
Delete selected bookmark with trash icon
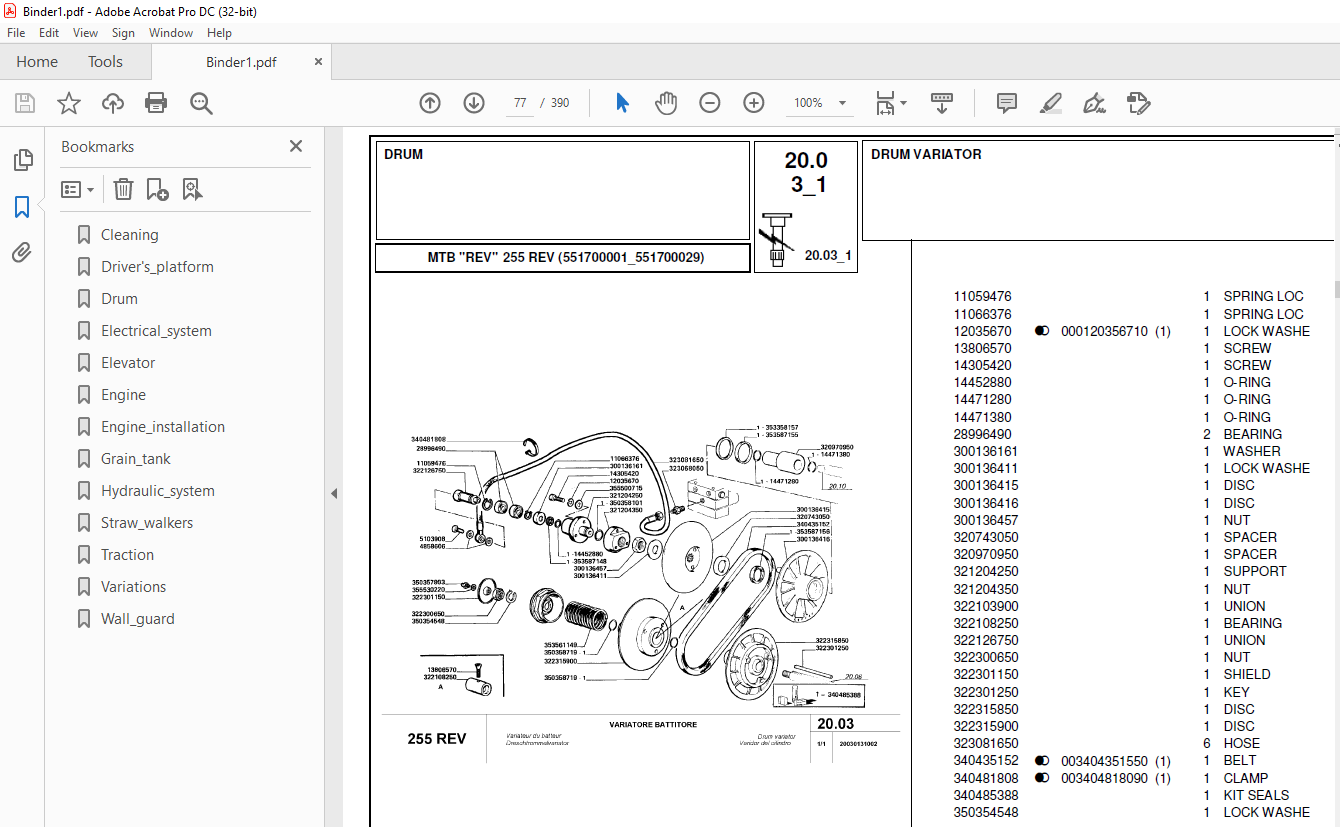(x=123, y=189)
